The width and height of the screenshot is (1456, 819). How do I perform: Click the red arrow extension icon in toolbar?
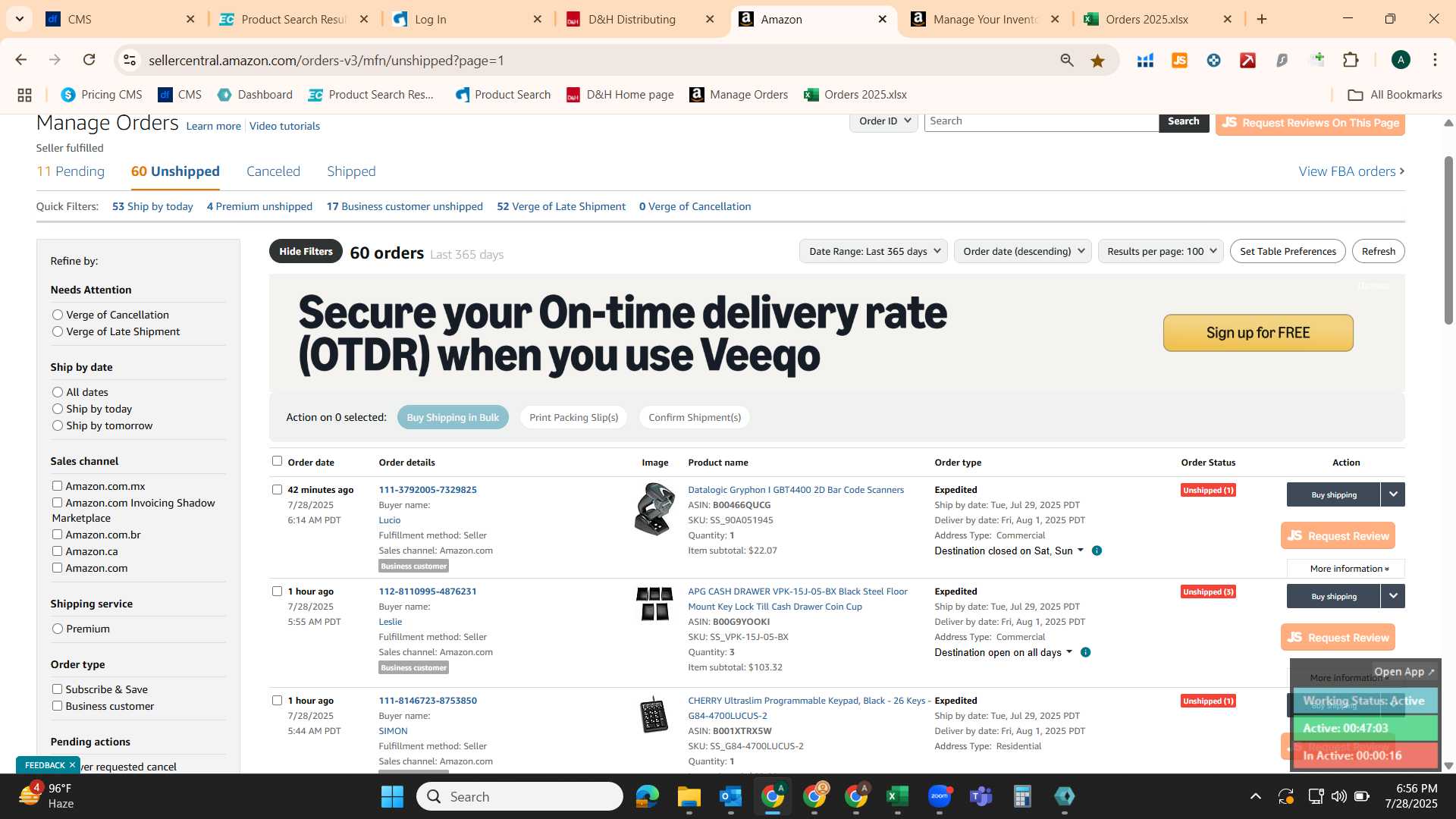pos(1247,61)
